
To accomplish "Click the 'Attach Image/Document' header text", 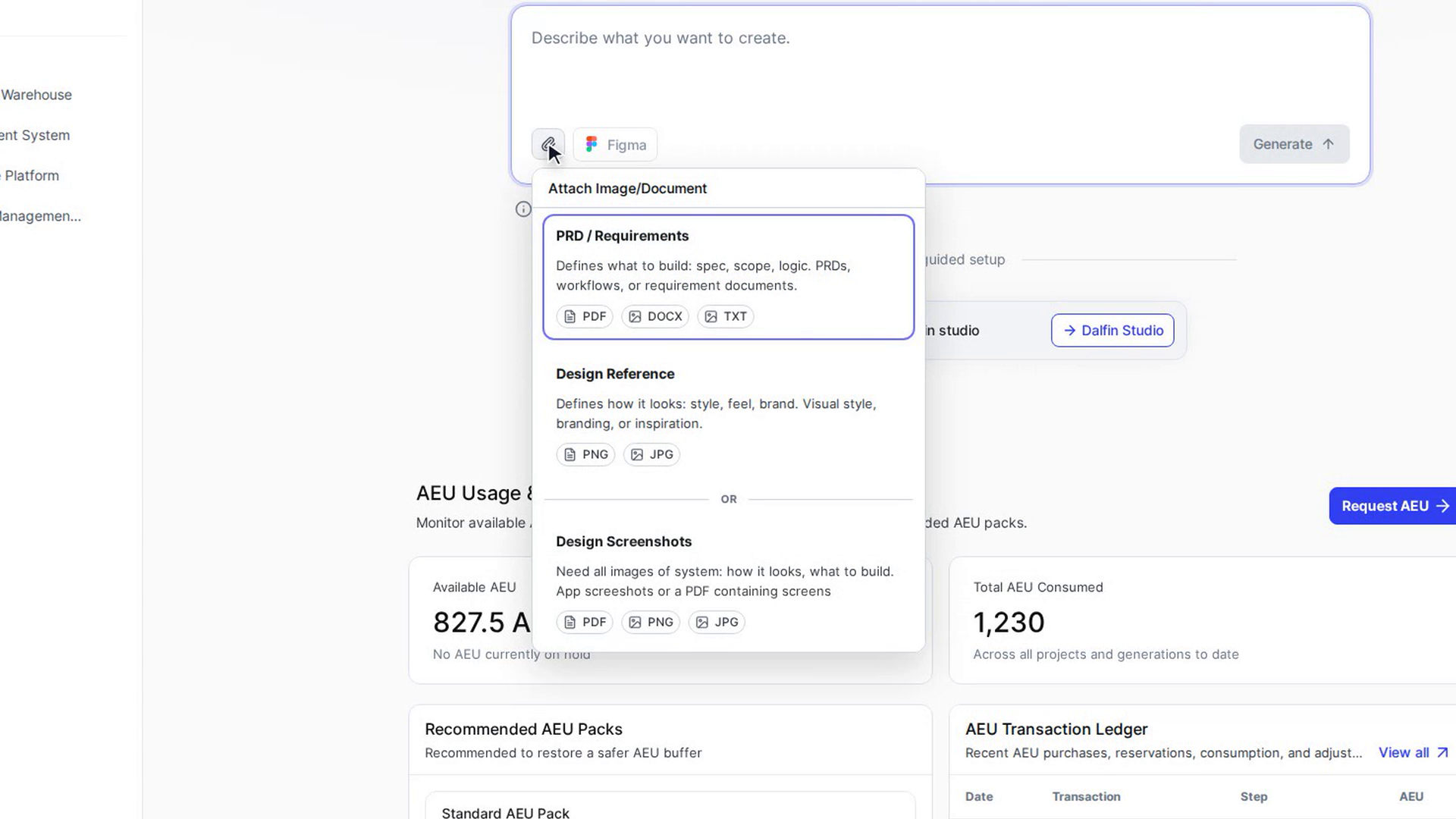I will point(627,188).
